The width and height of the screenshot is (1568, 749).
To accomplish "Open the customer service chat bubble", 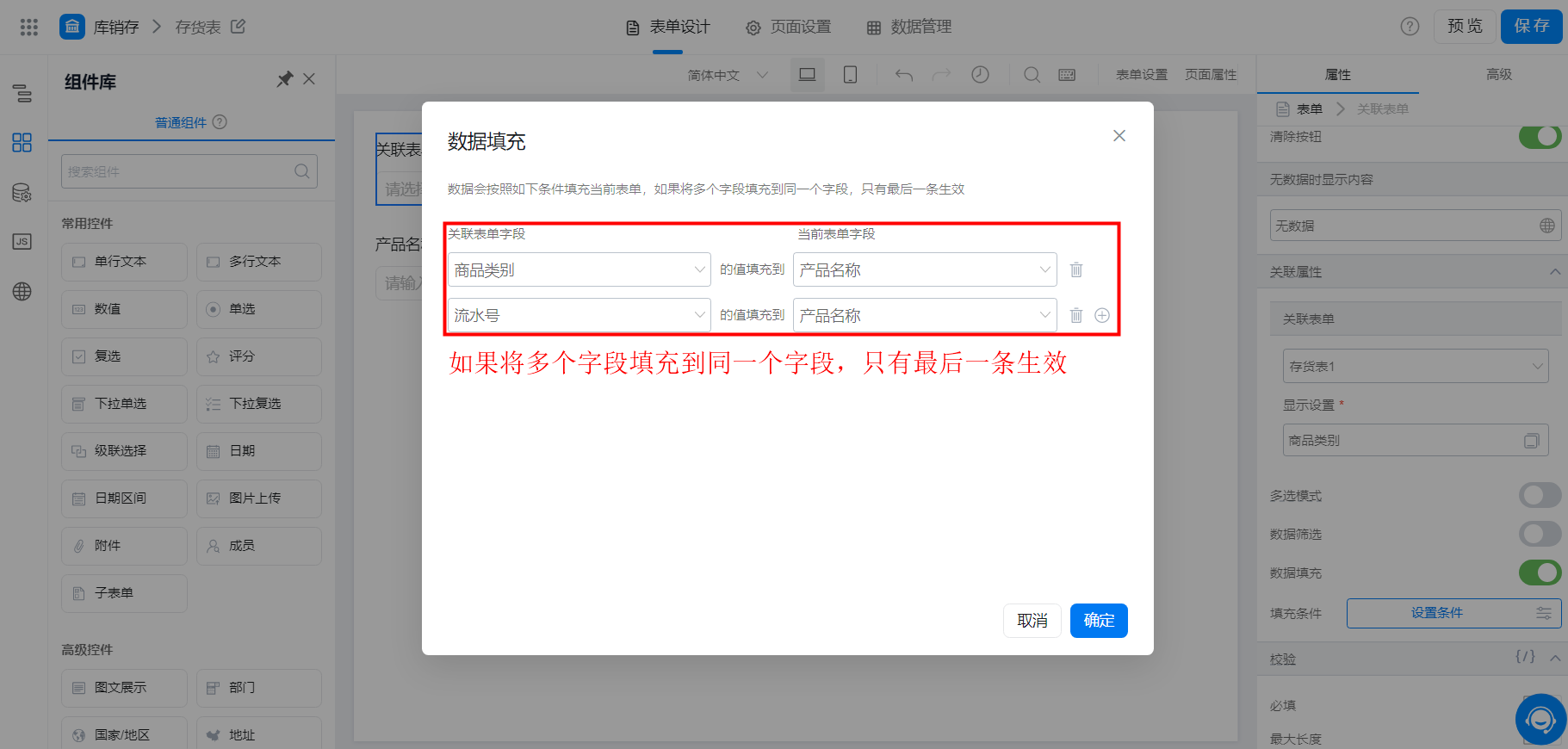I will tap(1540, 719).
